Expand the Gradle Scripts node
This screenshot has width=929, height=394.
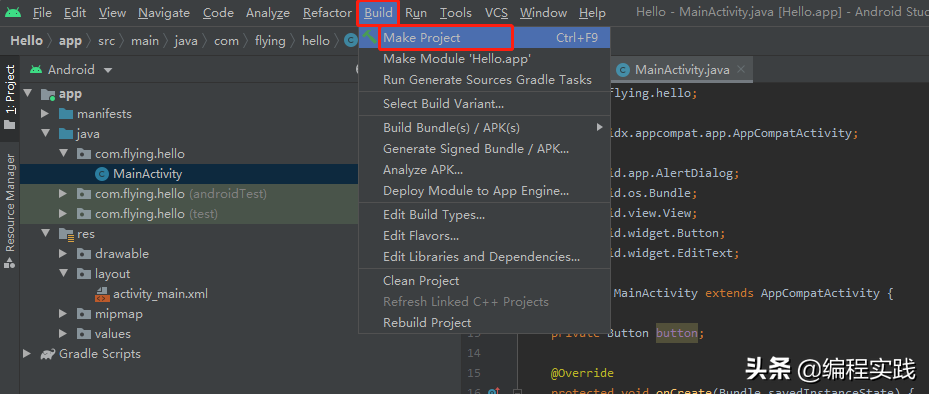pos(27,354)
